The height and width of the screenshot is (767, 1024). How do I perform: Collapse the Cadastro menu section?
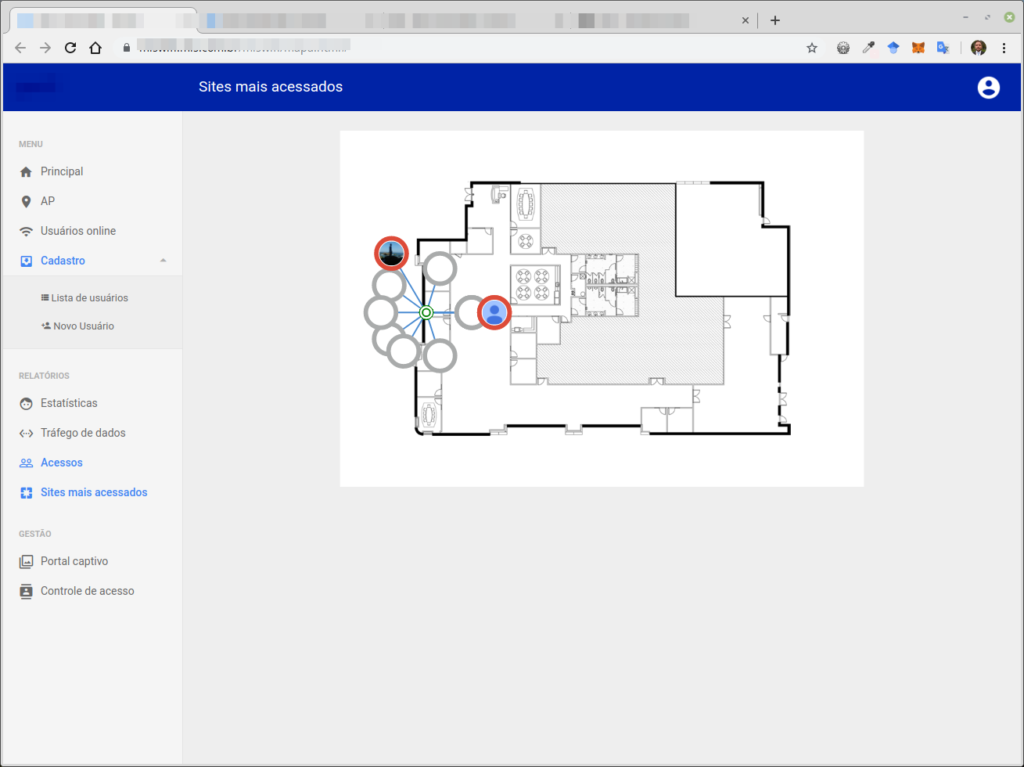click(162, 261)
